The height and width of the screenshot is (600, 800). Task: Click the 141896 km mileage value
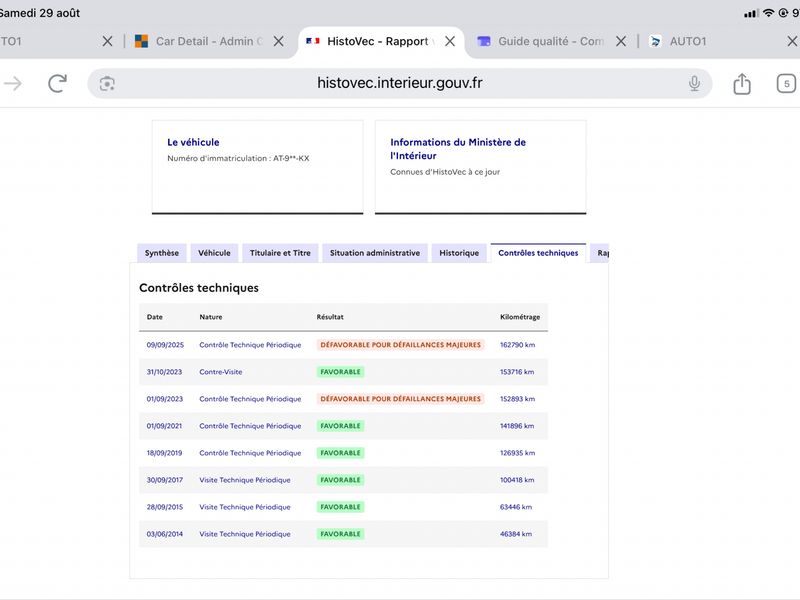tap(517, 426)
